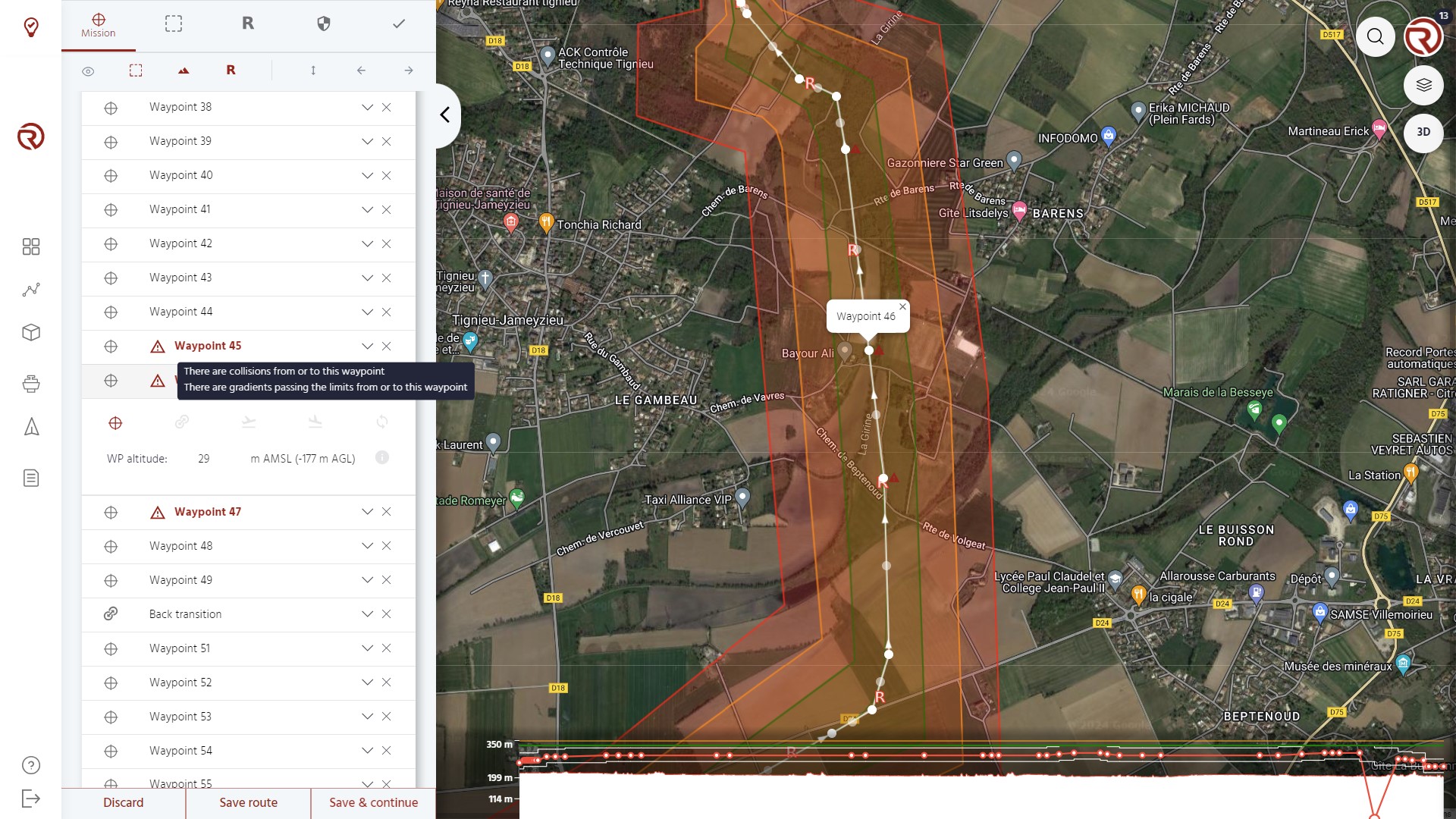Select Waypoint 51 row
1456x819 pixels.
coord(249,648)
